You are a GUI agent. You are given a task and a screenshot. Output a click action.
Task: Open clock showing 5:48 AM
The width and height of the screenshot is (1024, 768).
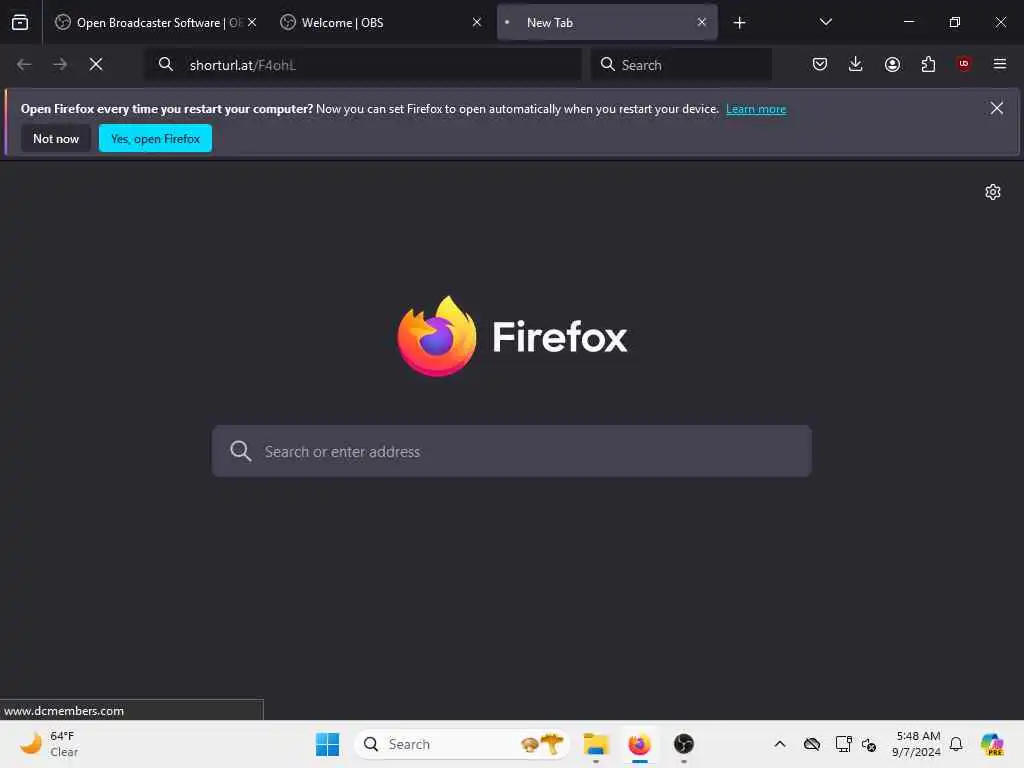click(917, 744)
